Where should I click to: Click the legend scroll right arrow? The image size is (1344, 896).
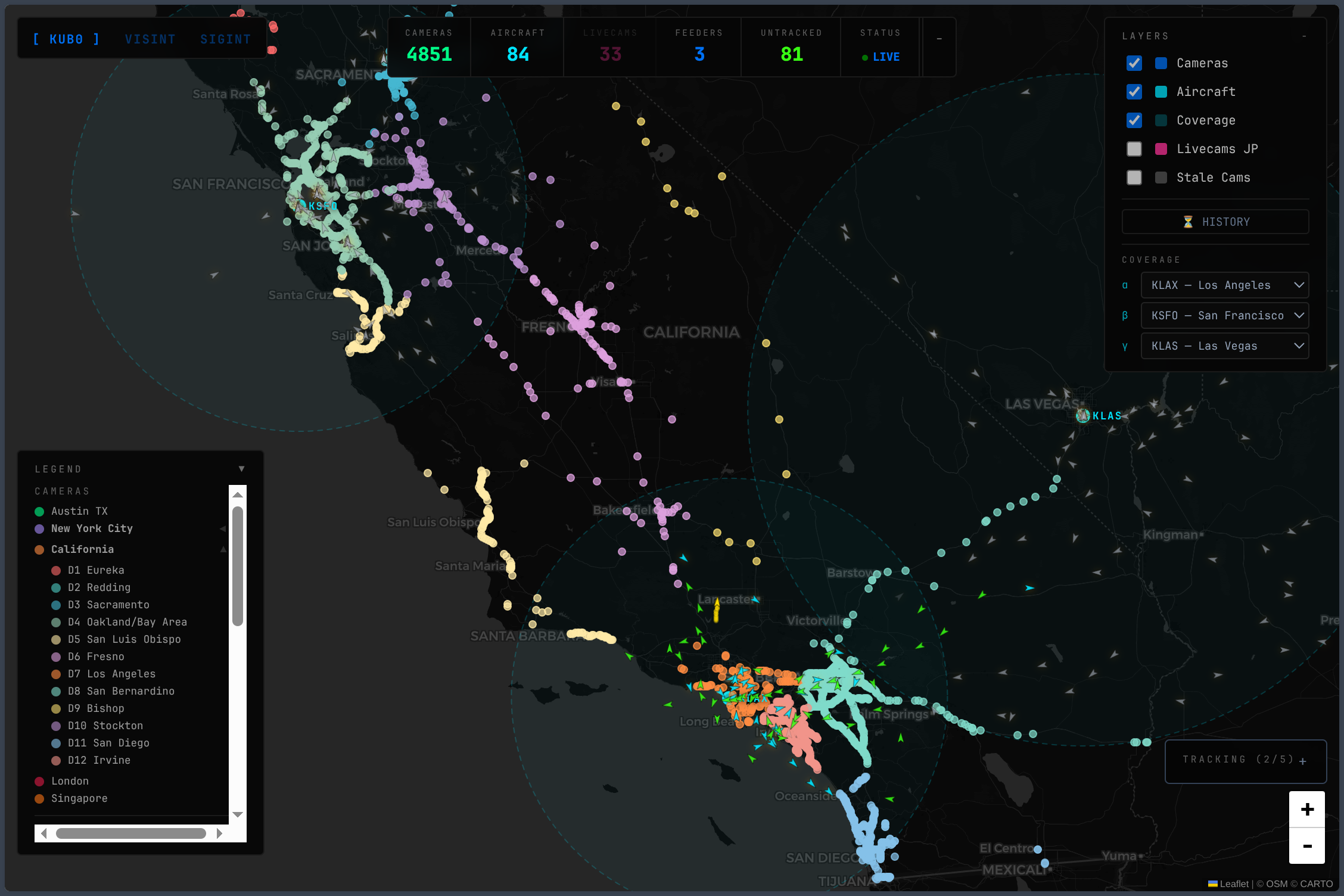coord(219,833)
